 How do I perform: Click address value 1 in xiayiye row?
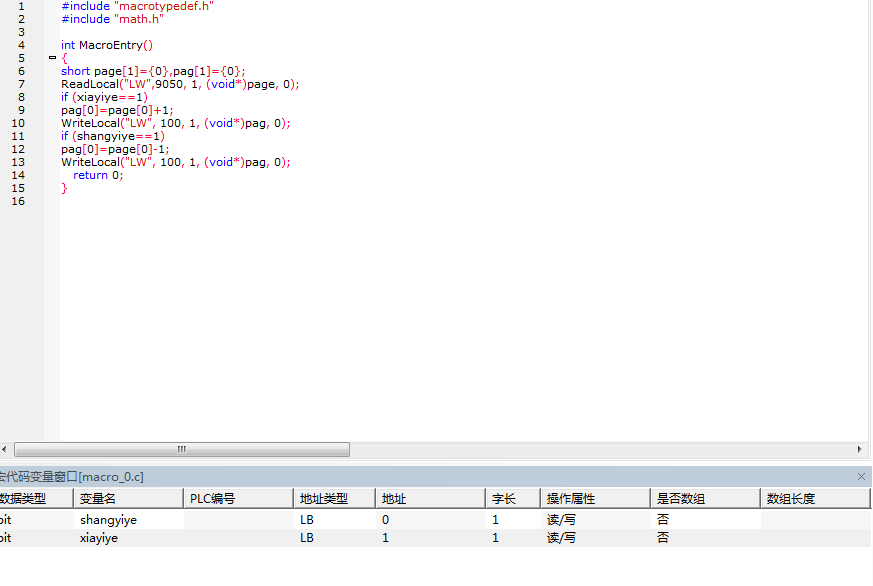[x=386, y=538]
